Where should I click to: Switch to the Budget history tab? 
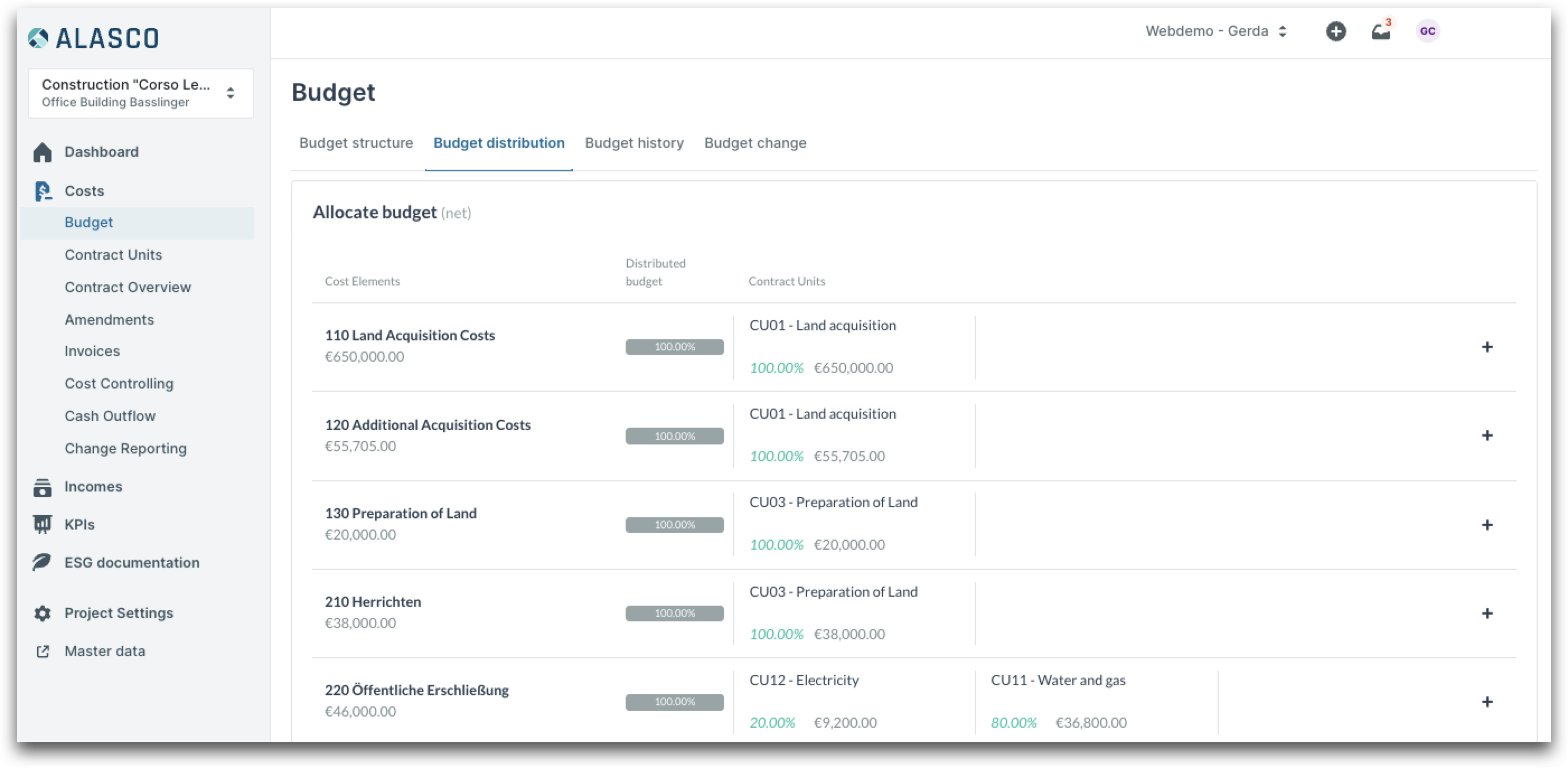pyautogui.click(x=633, y=143)
